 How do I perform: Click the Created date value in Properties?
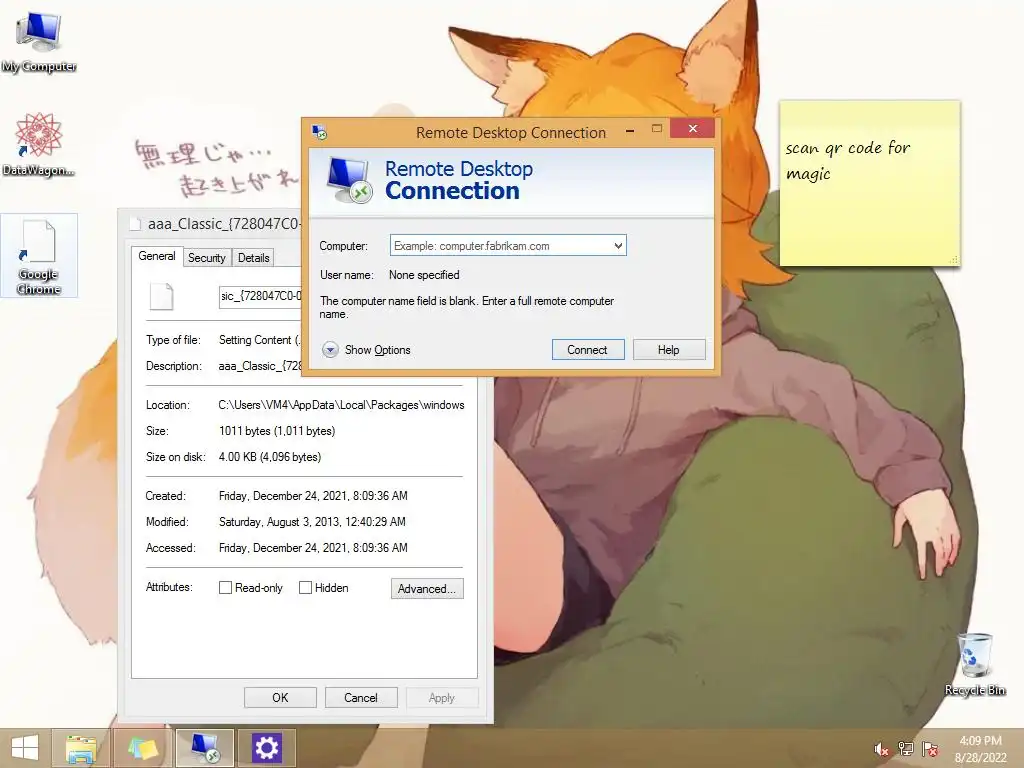point(313,496)
